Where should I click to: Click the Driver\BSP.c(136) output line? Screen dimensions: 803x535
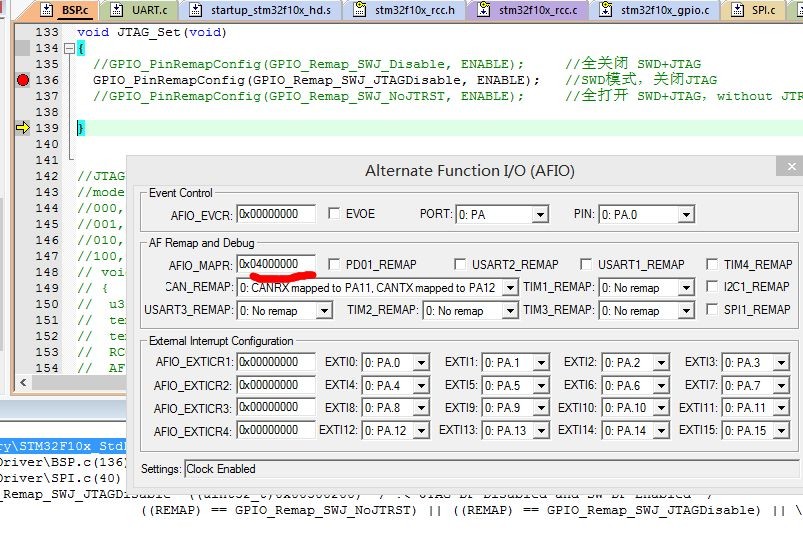[x=64, y=462]
